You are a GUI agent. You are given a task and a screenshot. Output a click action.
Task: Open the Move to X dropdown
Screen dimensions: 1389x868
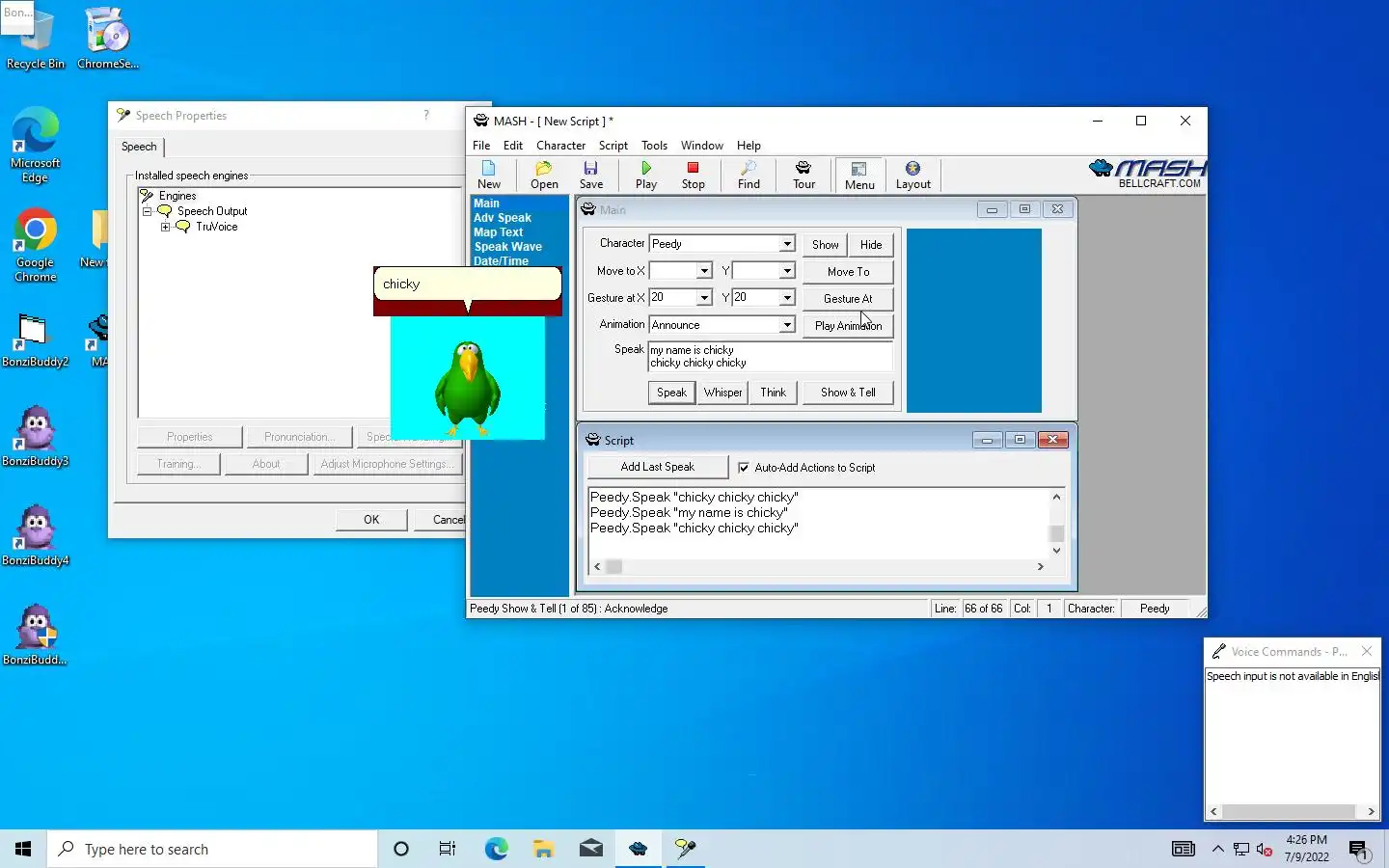tap(704, 271)
